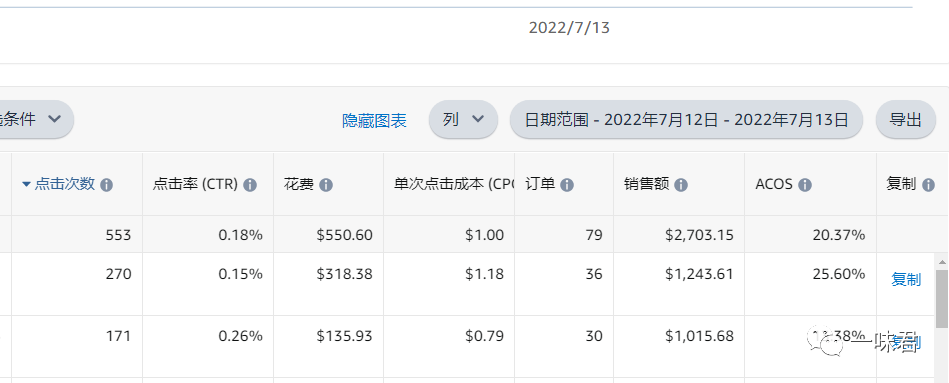
Task: Click 复制 link in first data row
Action: tap(906, 280)
